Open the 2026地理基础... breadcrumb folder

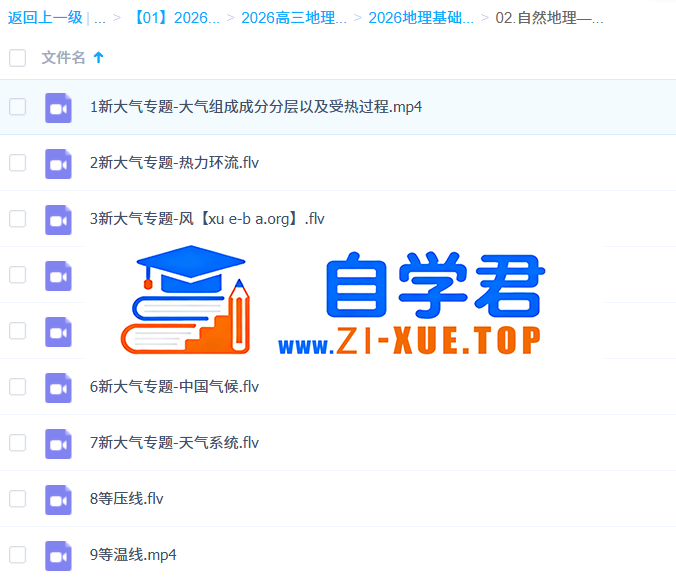coord(421,18)
